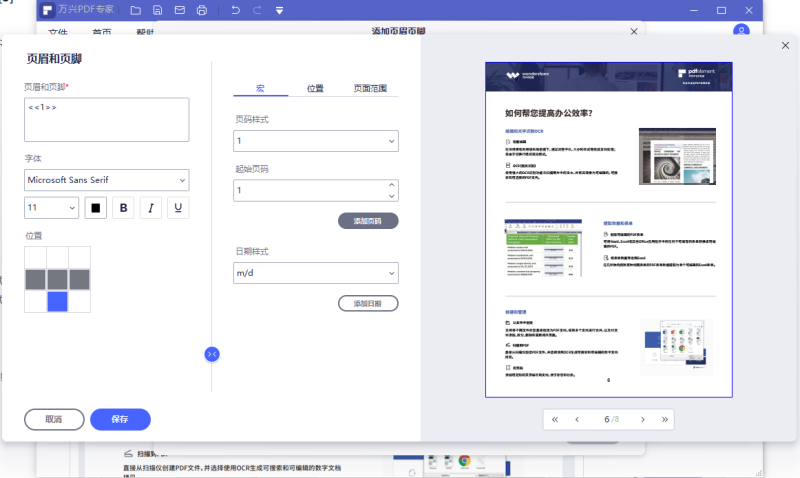
Task: Open the Microsoft Sans Serif font dropdown
Action: point(107,180)
